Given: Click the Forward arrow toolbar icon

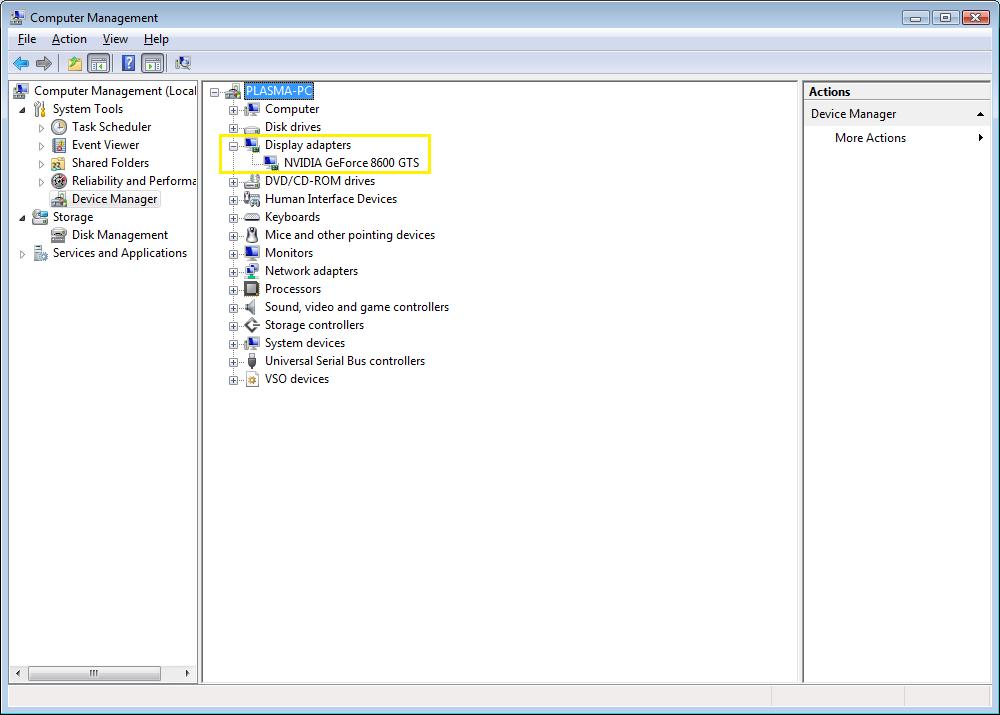Looking at the screenshot, I should coord(44,63).
